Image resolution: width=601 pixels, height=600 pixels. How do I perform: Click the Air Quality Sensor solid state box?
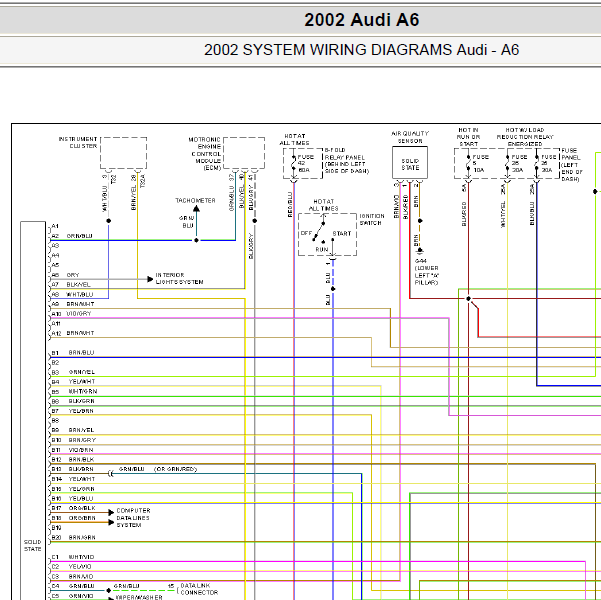pyautogui.click(x=410, y=163)
